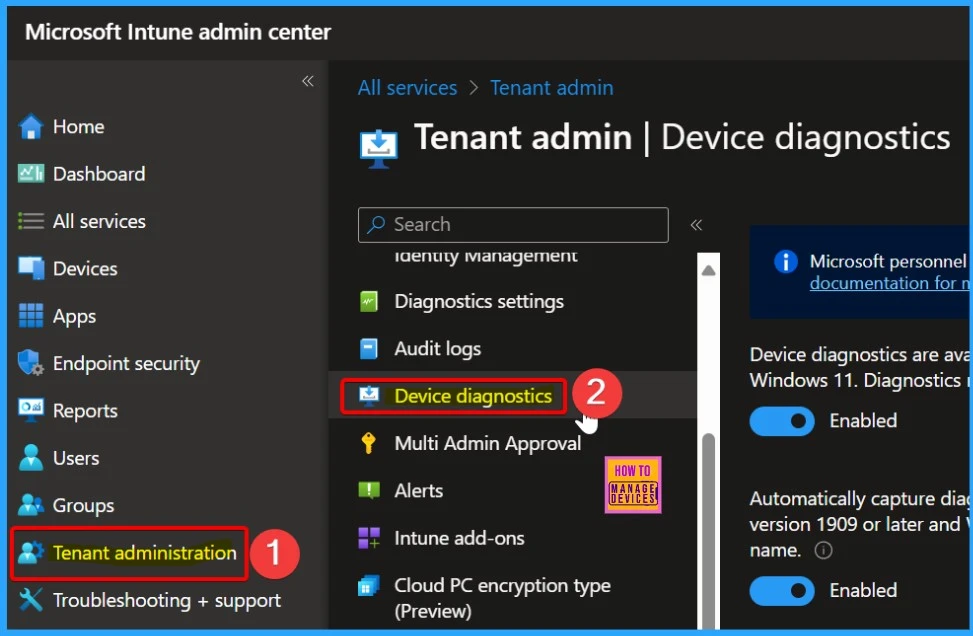Viewport: 973px width, 636px height.
Task: Click the Users person icon
Action: pos(30,458)
